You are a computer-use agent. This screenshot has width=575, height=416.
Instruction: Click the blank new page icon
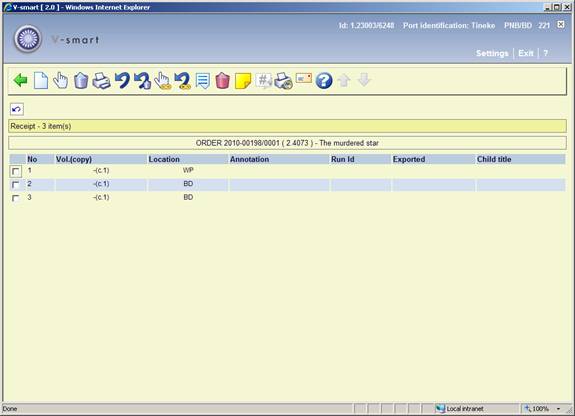pyautogui.click(x=41, y=80)
